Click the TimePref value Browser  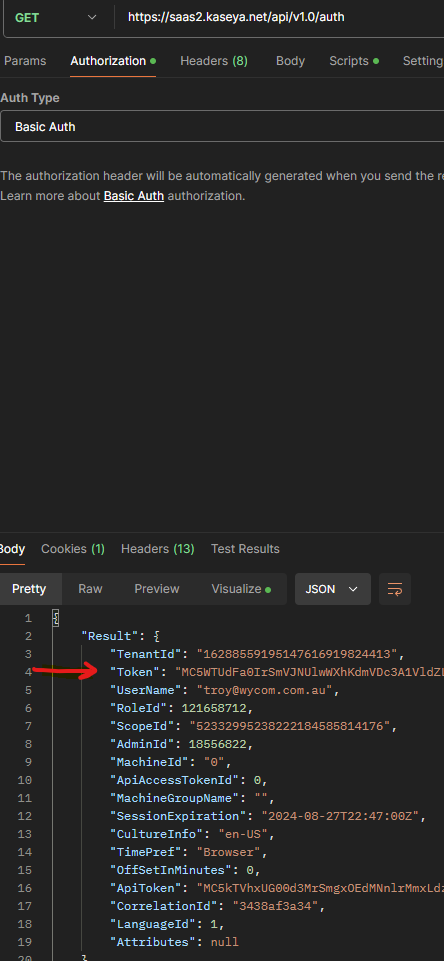(228, 852)
